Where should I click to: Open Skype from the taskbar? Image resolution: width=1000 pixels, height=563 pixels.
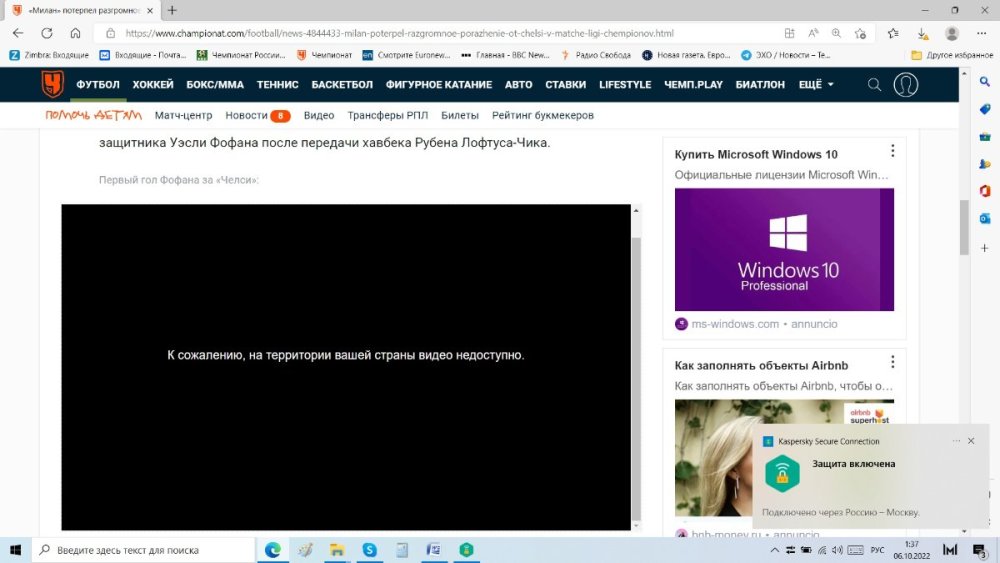pyautogui.click(x=369, y=550)
